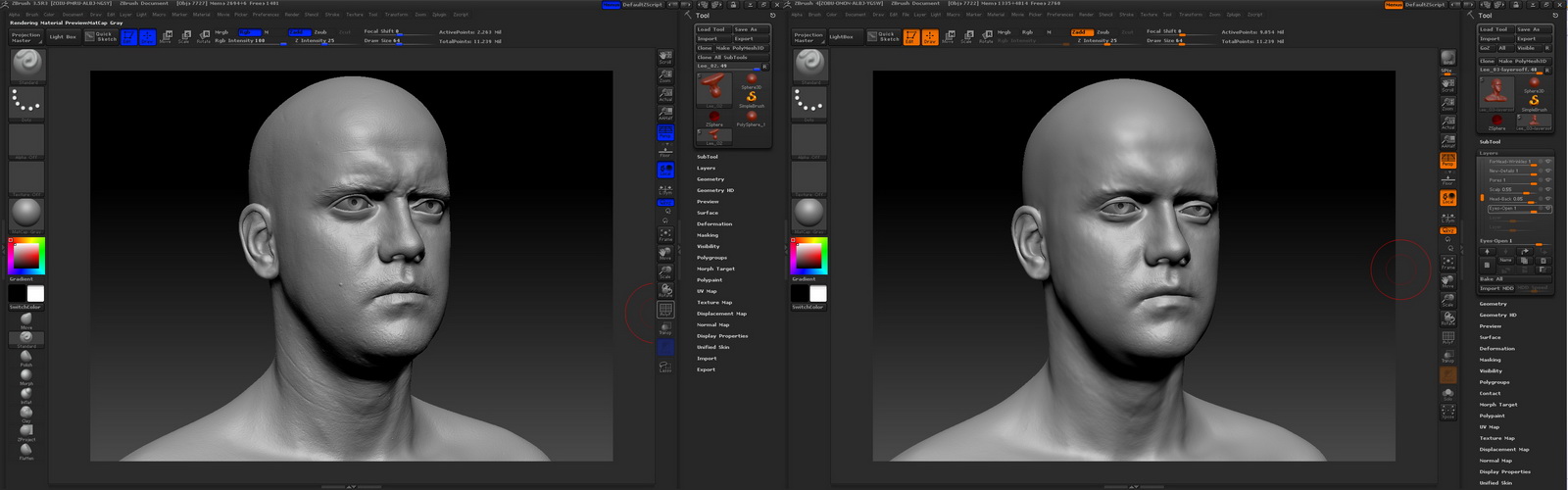1568x490 pixels.
Task: Select the Scale tool in the right window toolbar
Action: [x=966, y=37]
